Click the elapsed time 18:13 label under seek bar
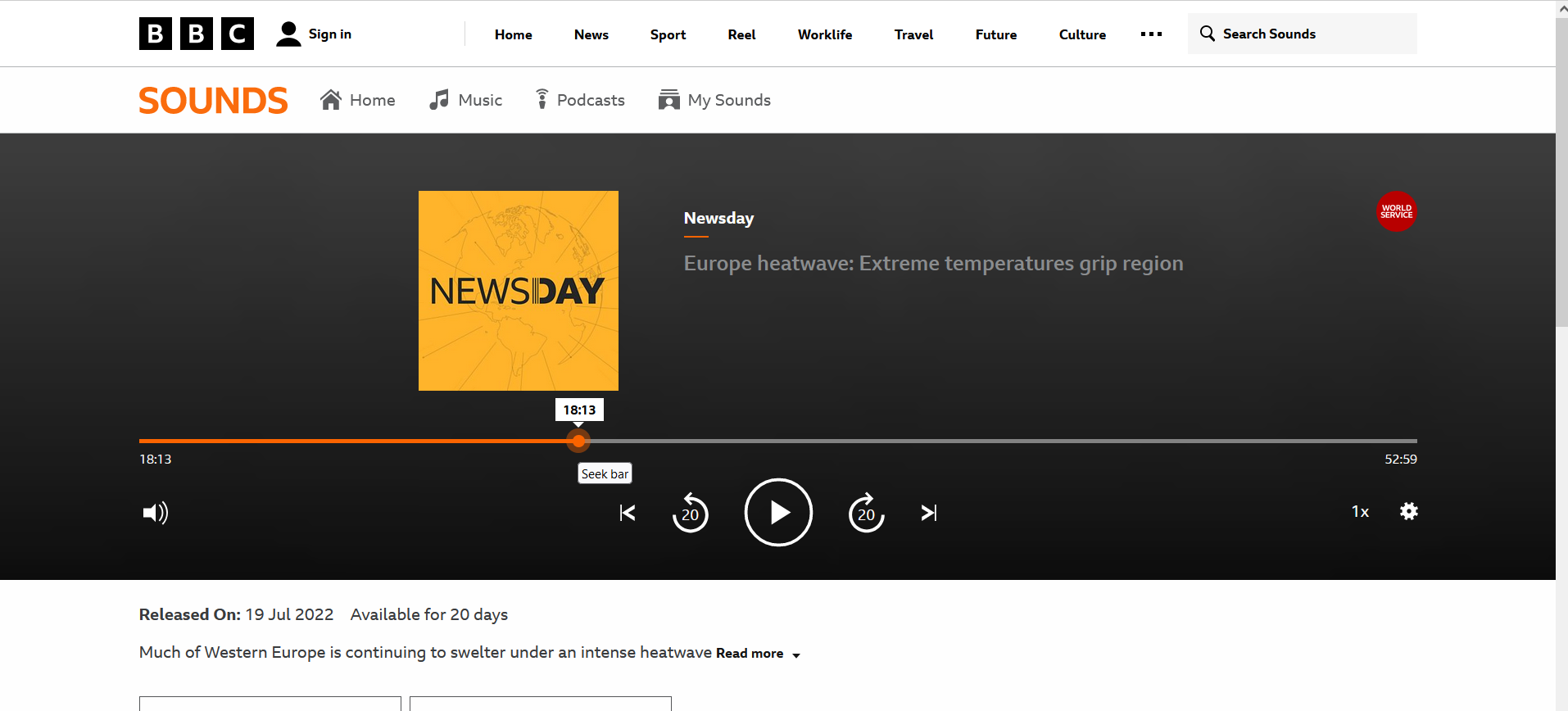Viewport: 1568px width, 711px height. coord(156,460)
